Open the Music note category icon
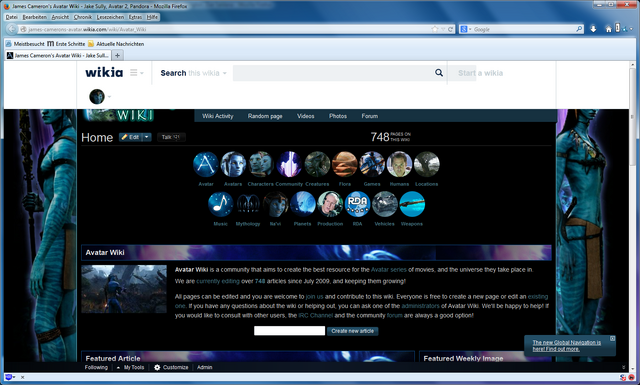This screenshot has width=640, height=385. pyautogui.click(x=220, y=204)
